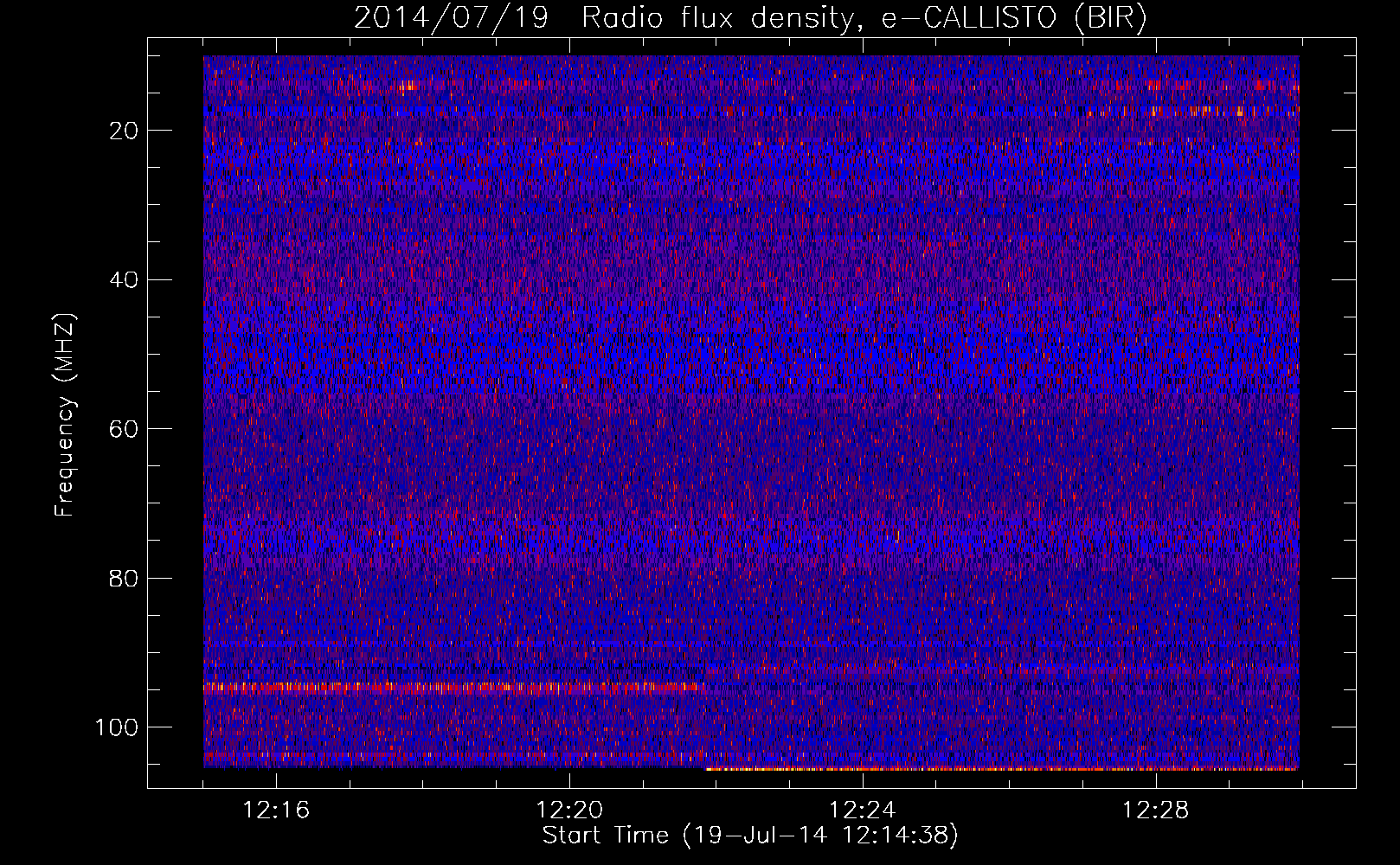
Task: Click the red emission band near 95 MHz
Action: (x=454, y=689)
